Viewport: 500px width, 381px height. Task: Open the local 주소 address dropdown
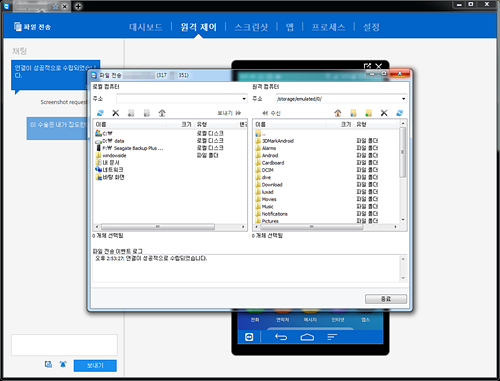point(244,99)
